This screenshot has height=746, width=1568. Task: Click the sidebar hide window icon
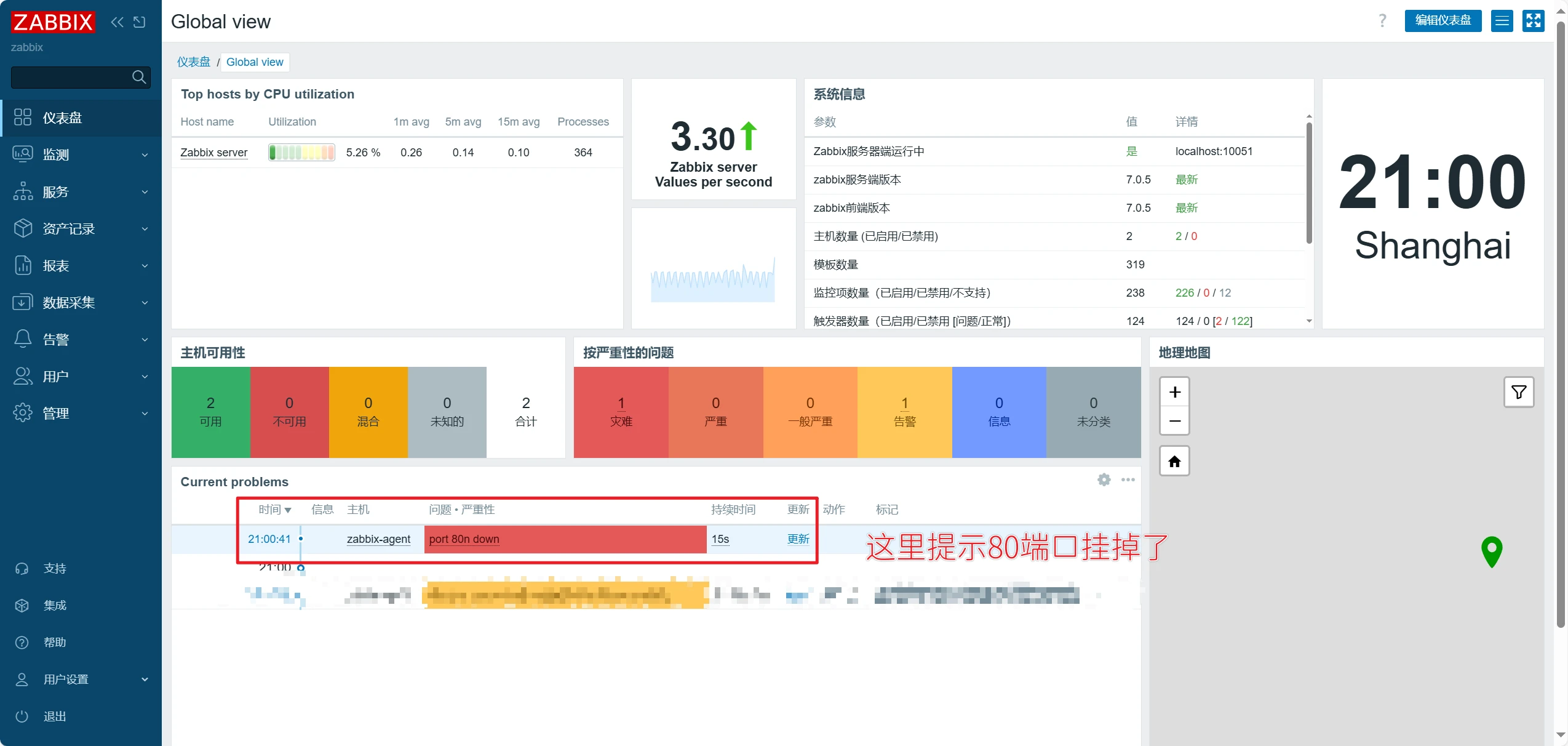[x=140, y=22]
